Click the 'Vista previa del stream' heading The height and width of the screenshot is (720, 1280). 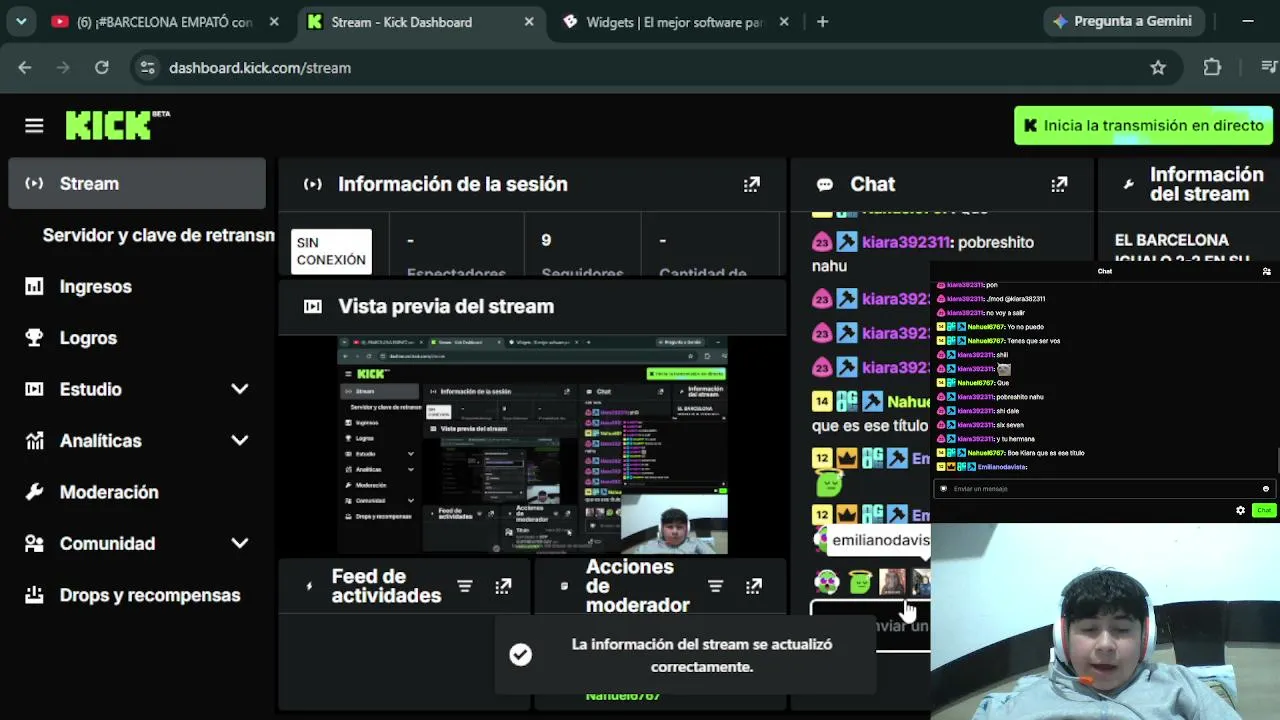pyautogui.click(x=446, y=307)
